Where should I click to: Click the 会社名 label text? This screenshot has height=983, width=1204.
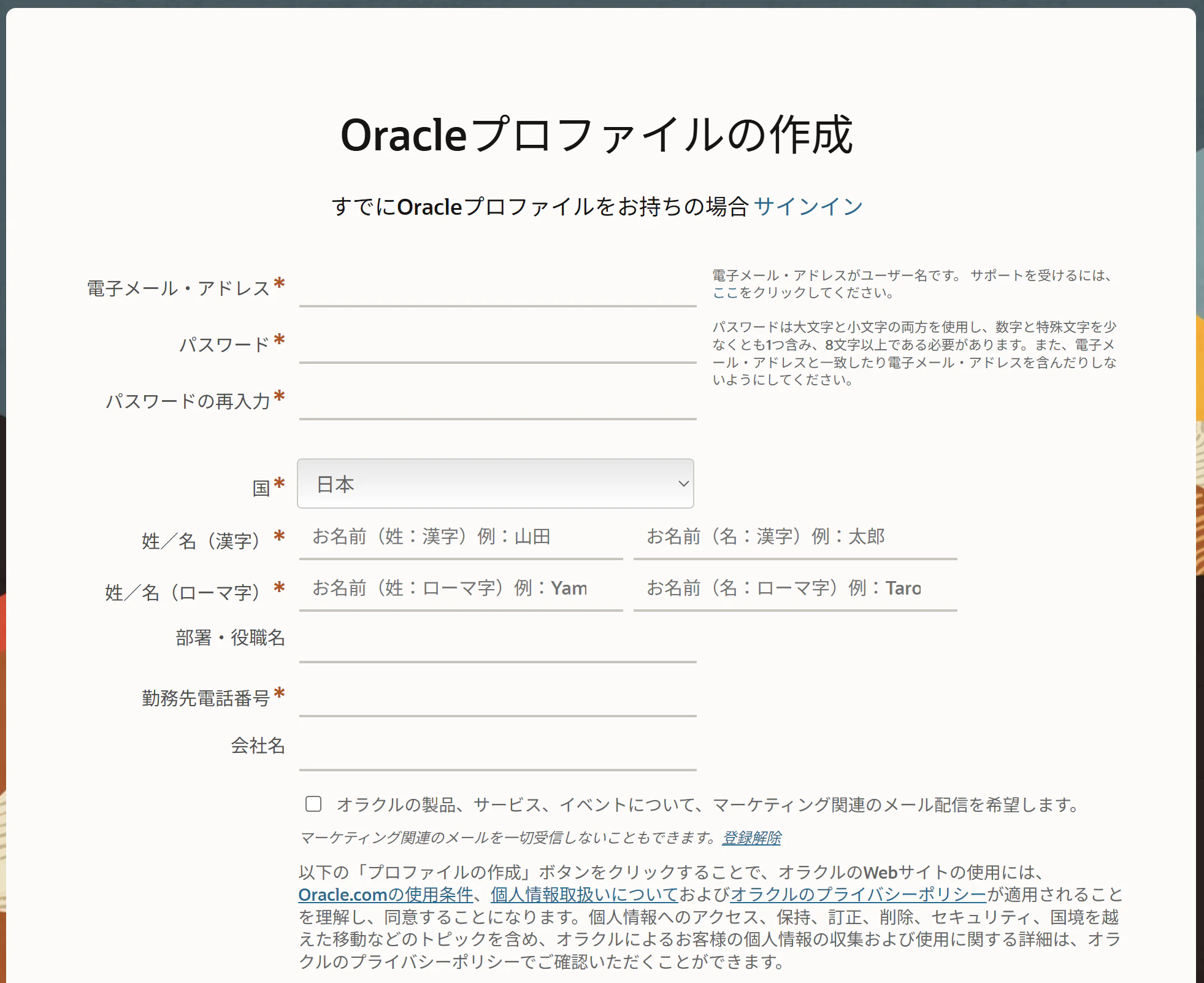point(258,746)
